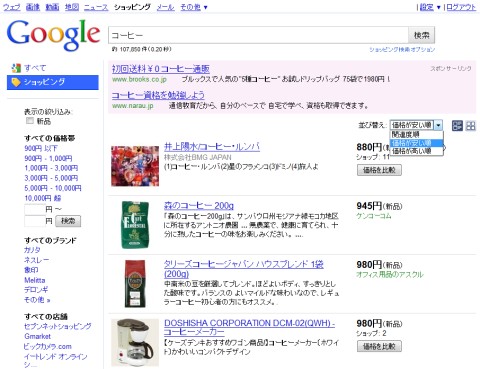Image resolution: width=480 pixels, height=369 pixels.
Task: Open coffee maker product thumbnail
Action: pos(135,342)
